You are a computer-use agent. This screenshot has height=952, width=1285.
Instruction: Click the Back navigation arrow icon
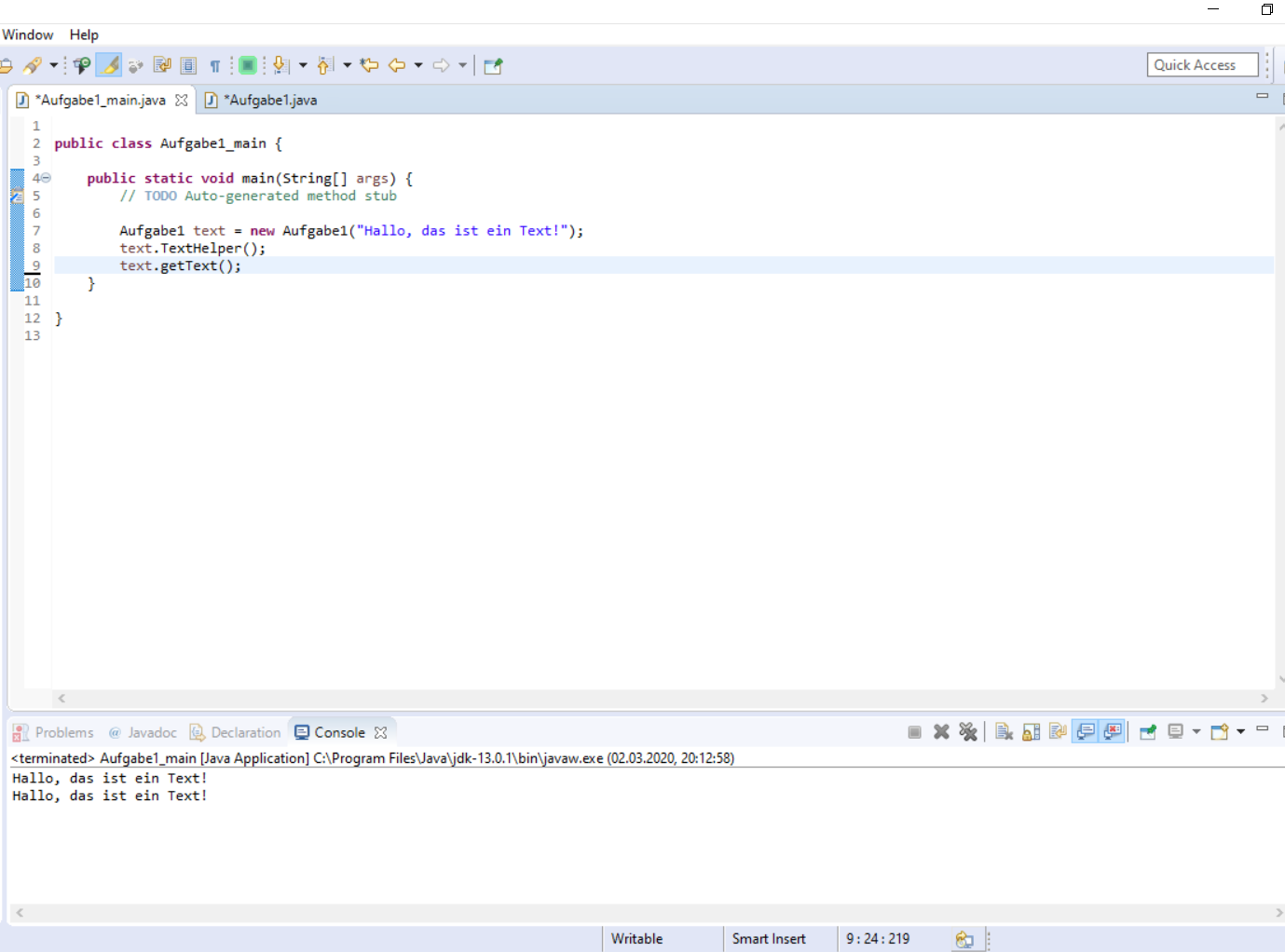pyautogui.click(x=395, y=64)
